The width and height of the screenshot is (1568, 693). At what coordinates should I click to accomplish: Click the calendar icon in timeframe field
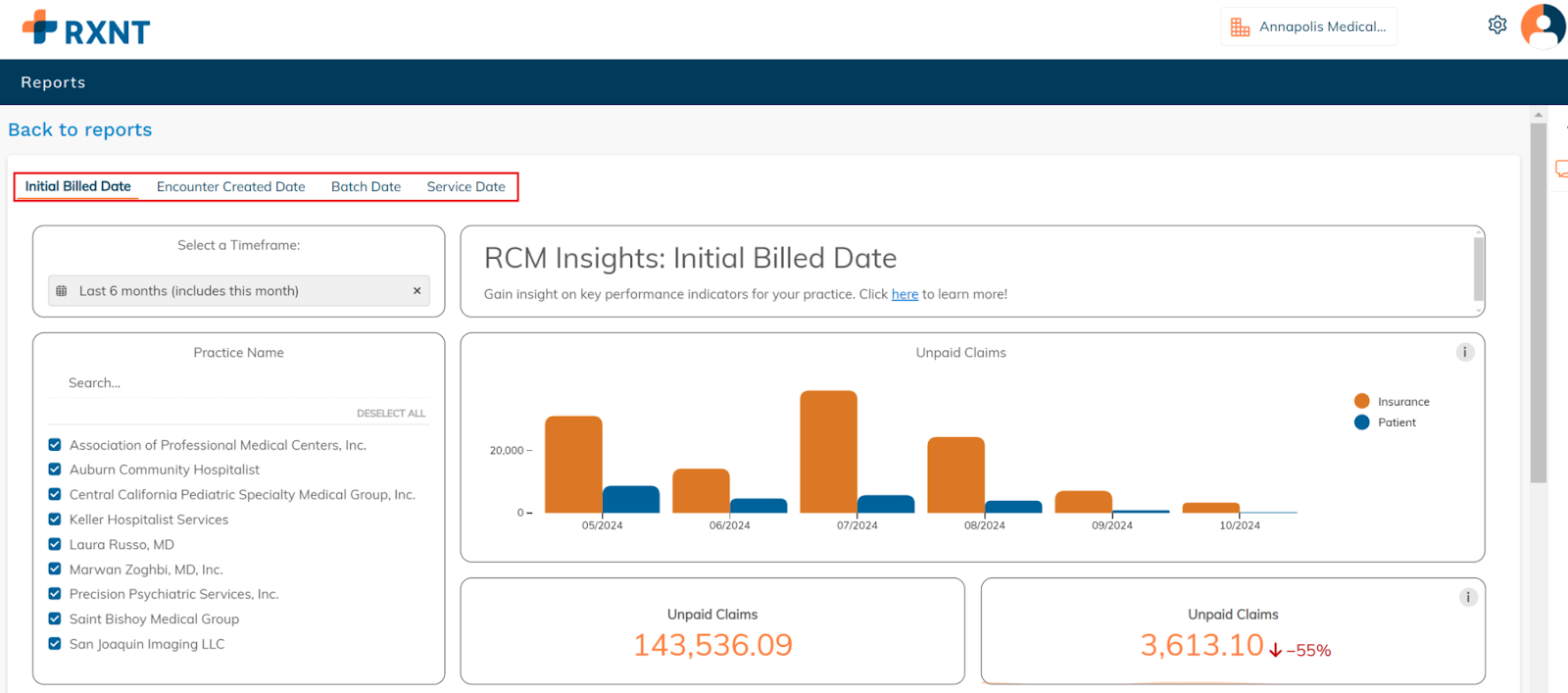tap(62, 291)
